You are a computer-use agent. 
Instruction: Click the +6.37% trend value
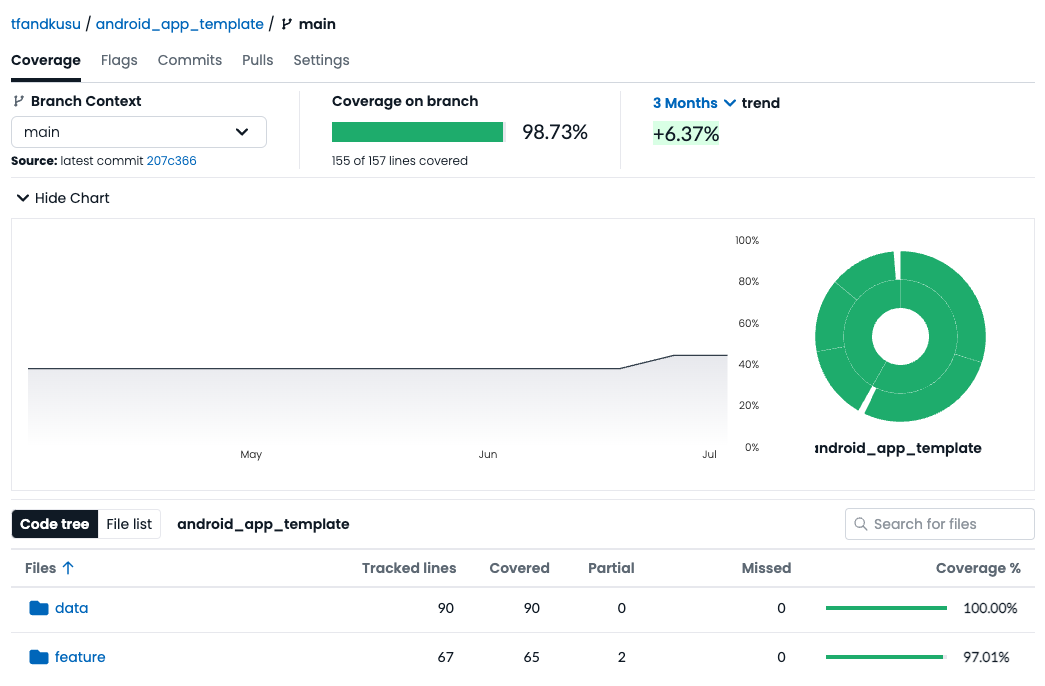(686, 134)
